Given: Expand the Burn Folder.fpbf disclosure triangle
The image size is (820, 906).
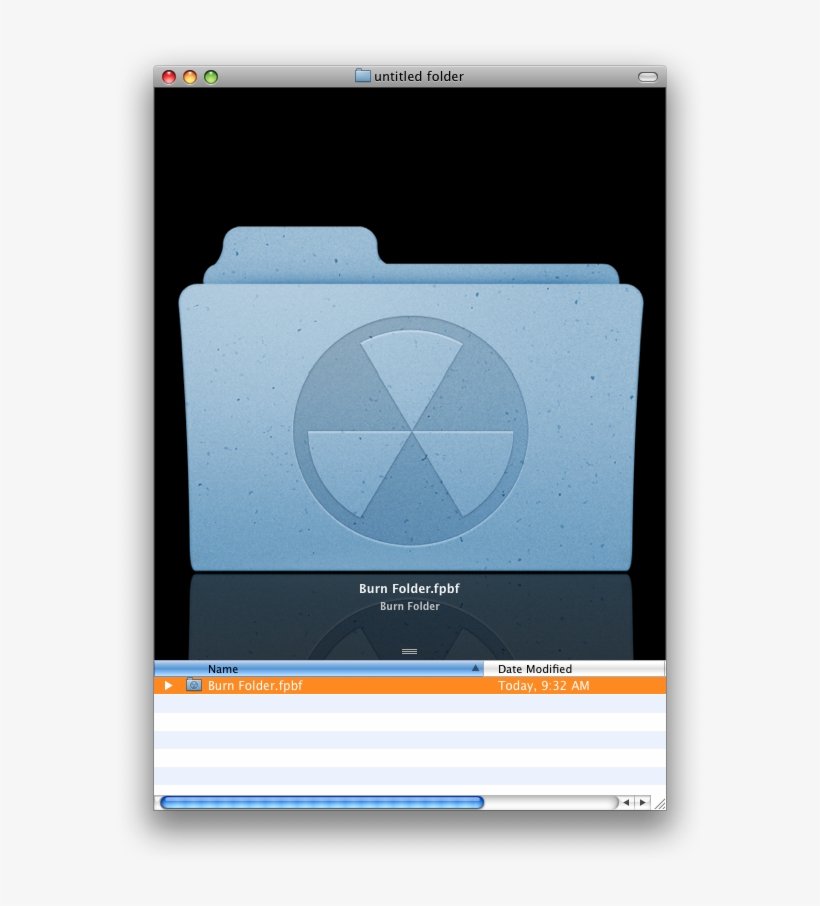Looking at the screenshot, I should tap(170, 686).
